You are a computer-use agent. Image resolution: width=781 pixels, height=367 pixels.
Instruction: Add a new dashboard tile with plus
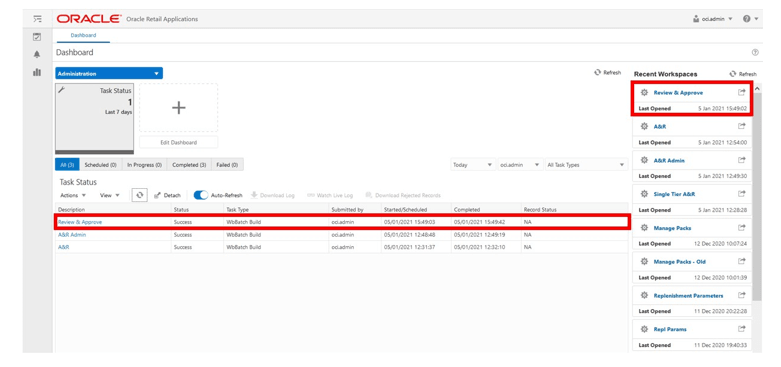click(178, 108)
